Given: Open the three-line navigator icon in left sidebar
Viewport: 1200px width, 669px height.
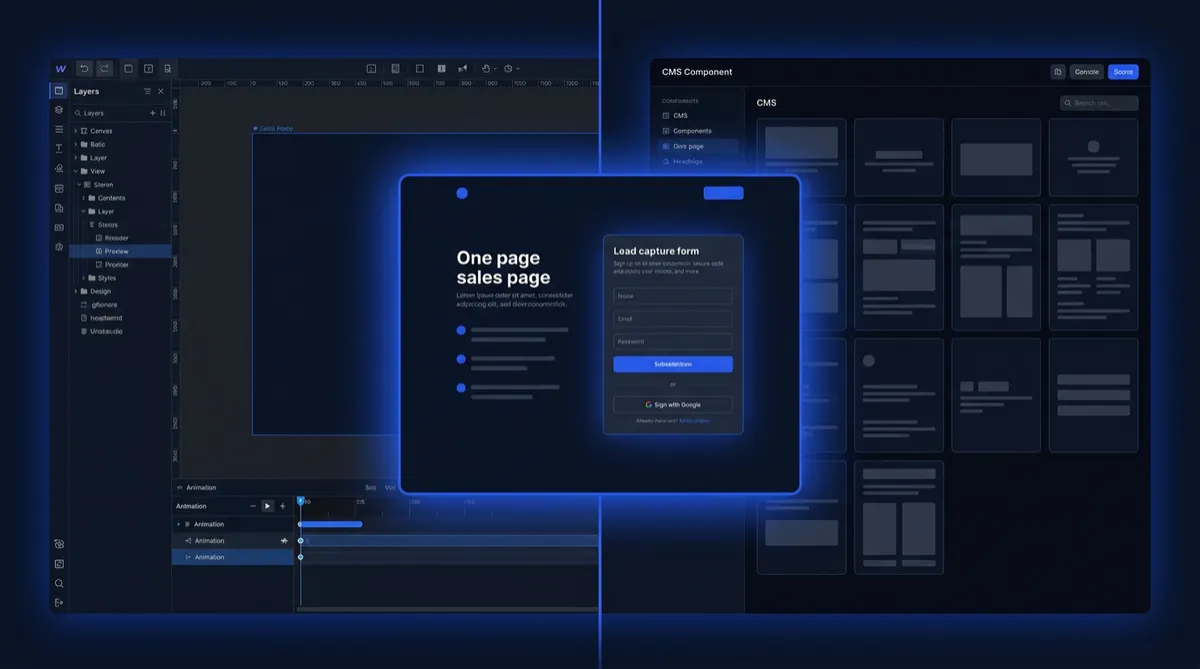Looking at the screenshot, I should [x=59, y=129].
